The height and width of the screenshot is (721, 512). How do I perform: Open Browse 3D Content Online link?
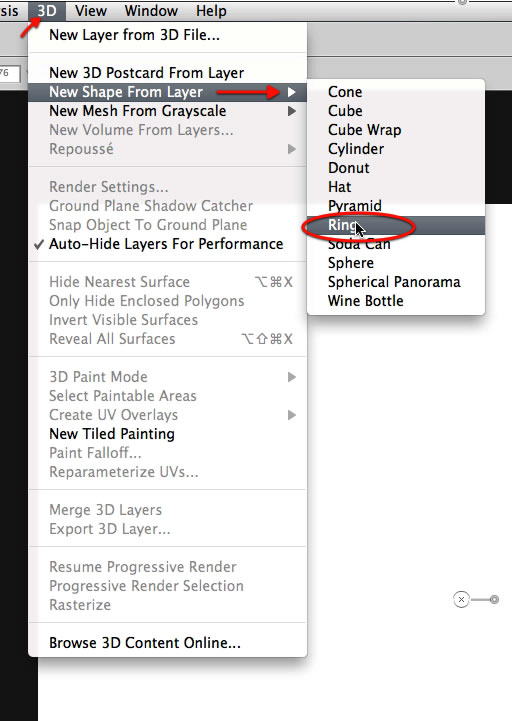click(x=167, y=643)
